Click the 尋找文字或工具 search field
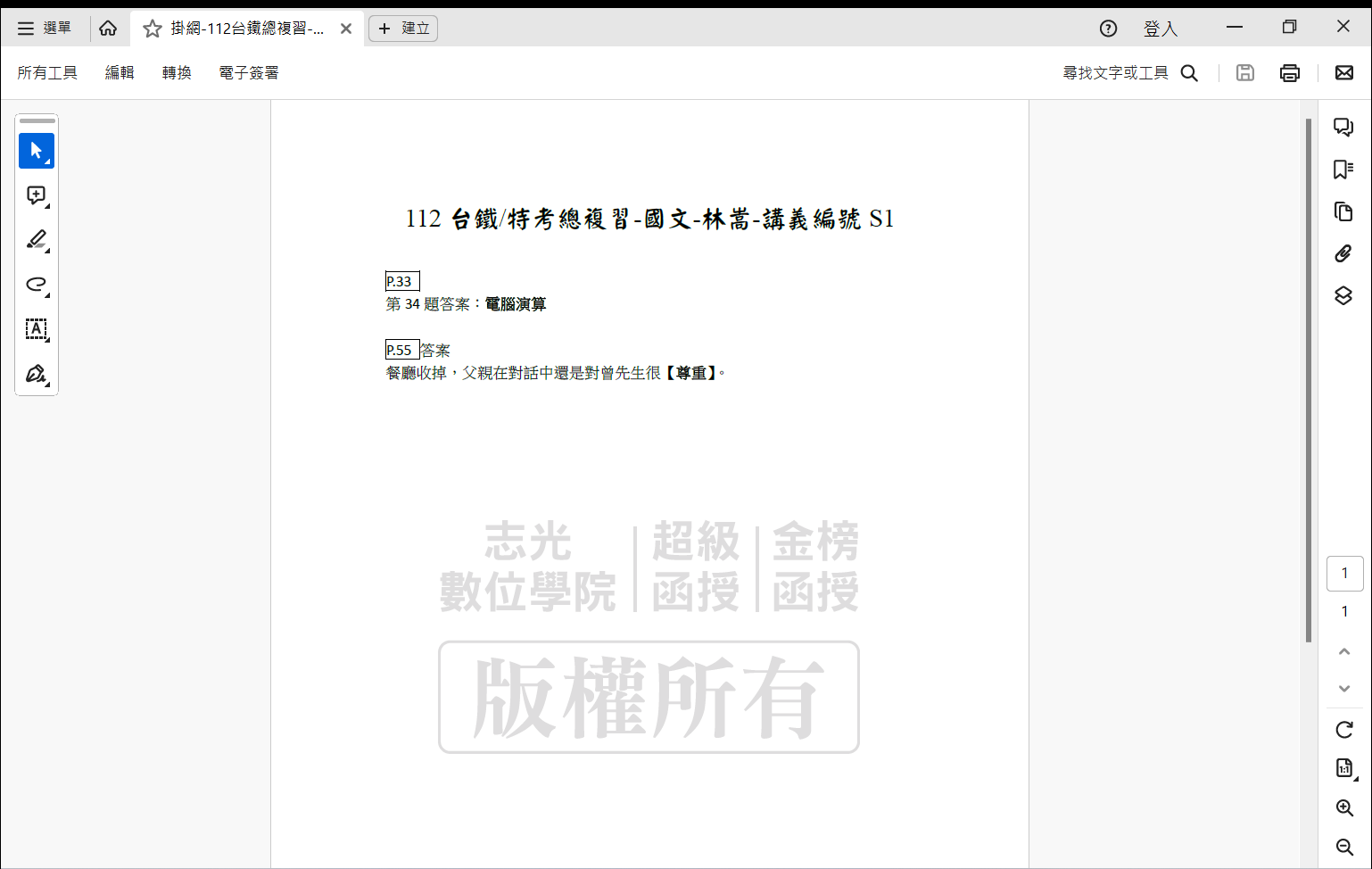Screen dimensions: 1372x869 tap(1115, 73)
